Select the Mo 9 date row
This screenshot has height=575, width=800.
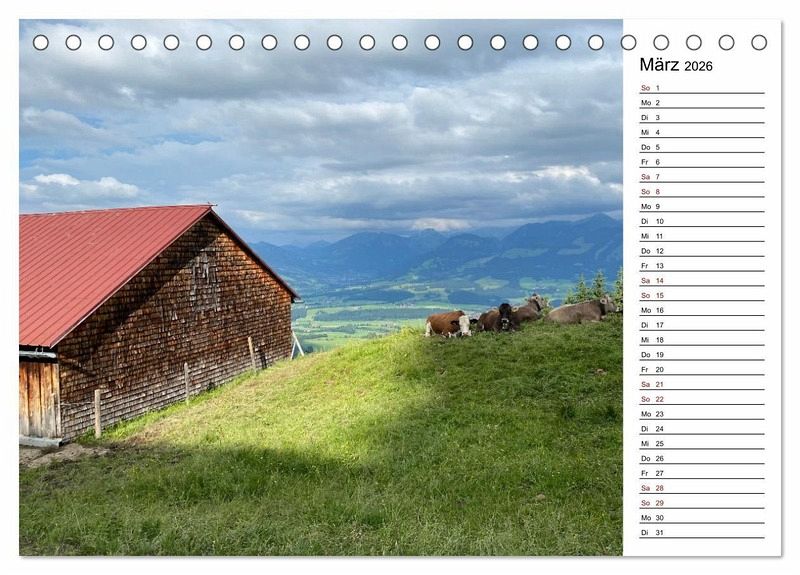tap(702, 206)
